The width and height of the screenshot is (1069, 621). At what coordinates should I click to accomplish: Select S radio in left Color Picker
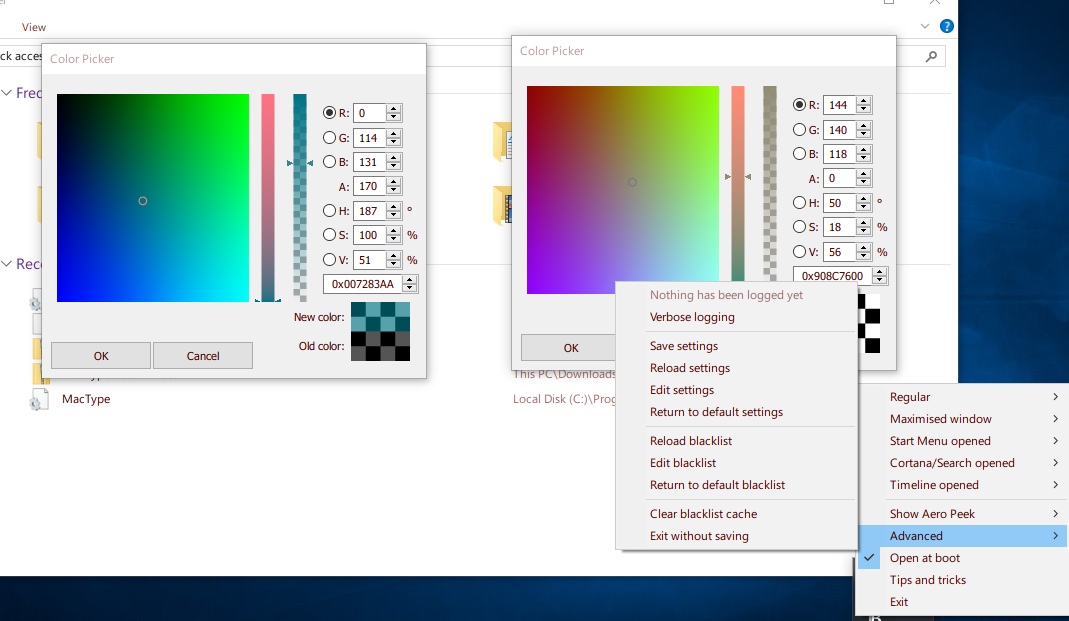pos(329,234)
